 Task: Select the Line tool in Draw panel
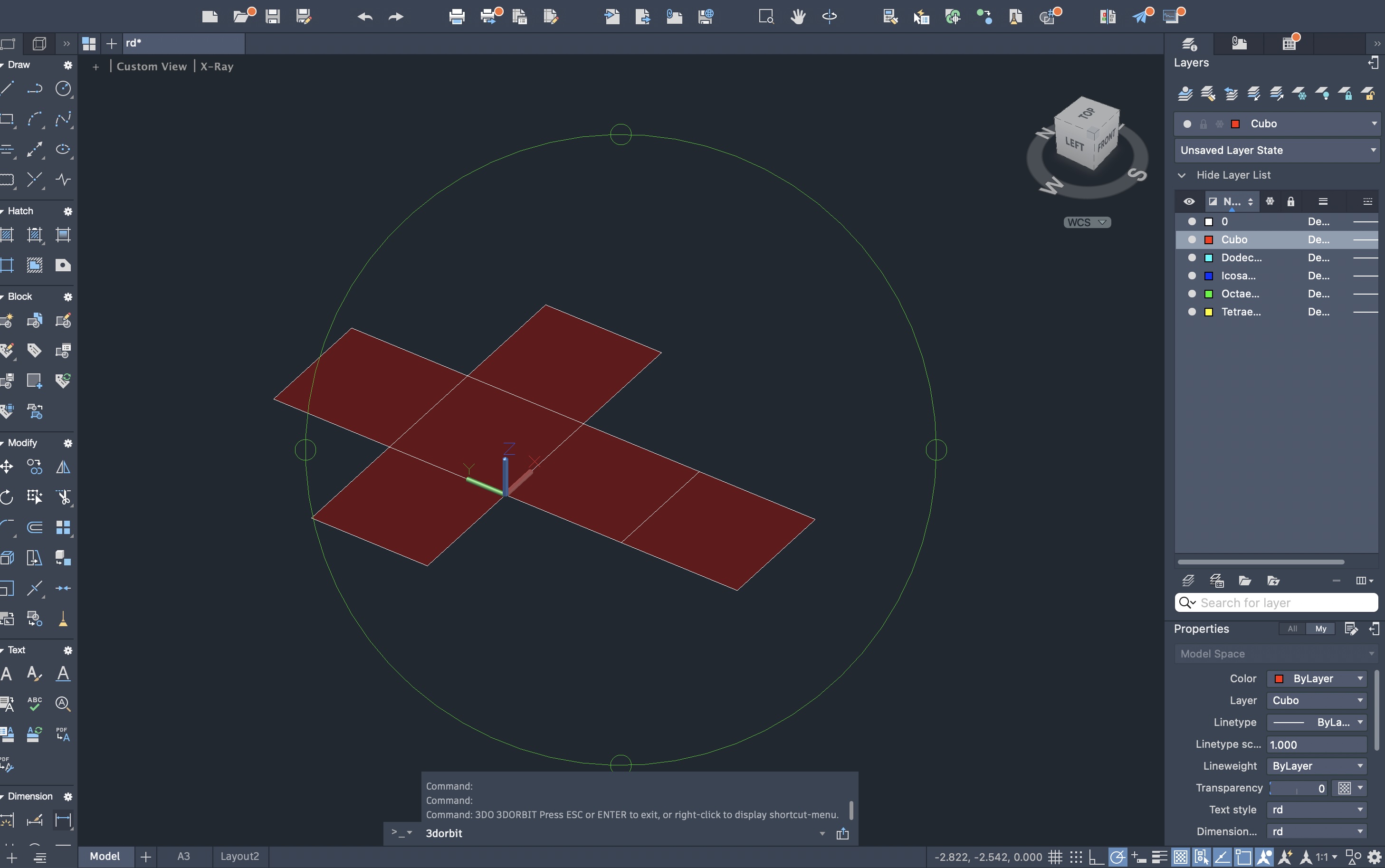tap(7, 88)
